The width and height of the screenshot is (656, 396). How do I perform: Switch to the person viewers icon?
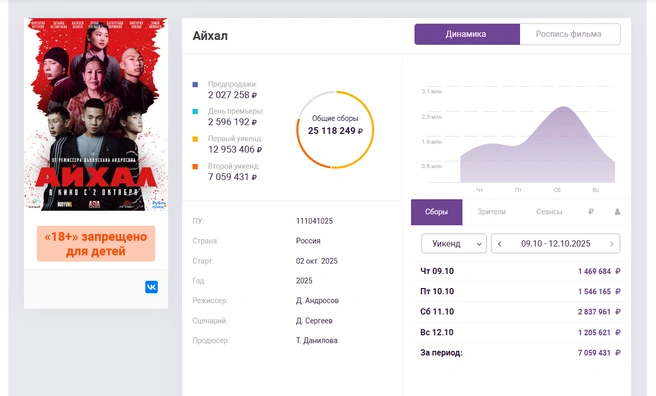[x=617, y=212]
